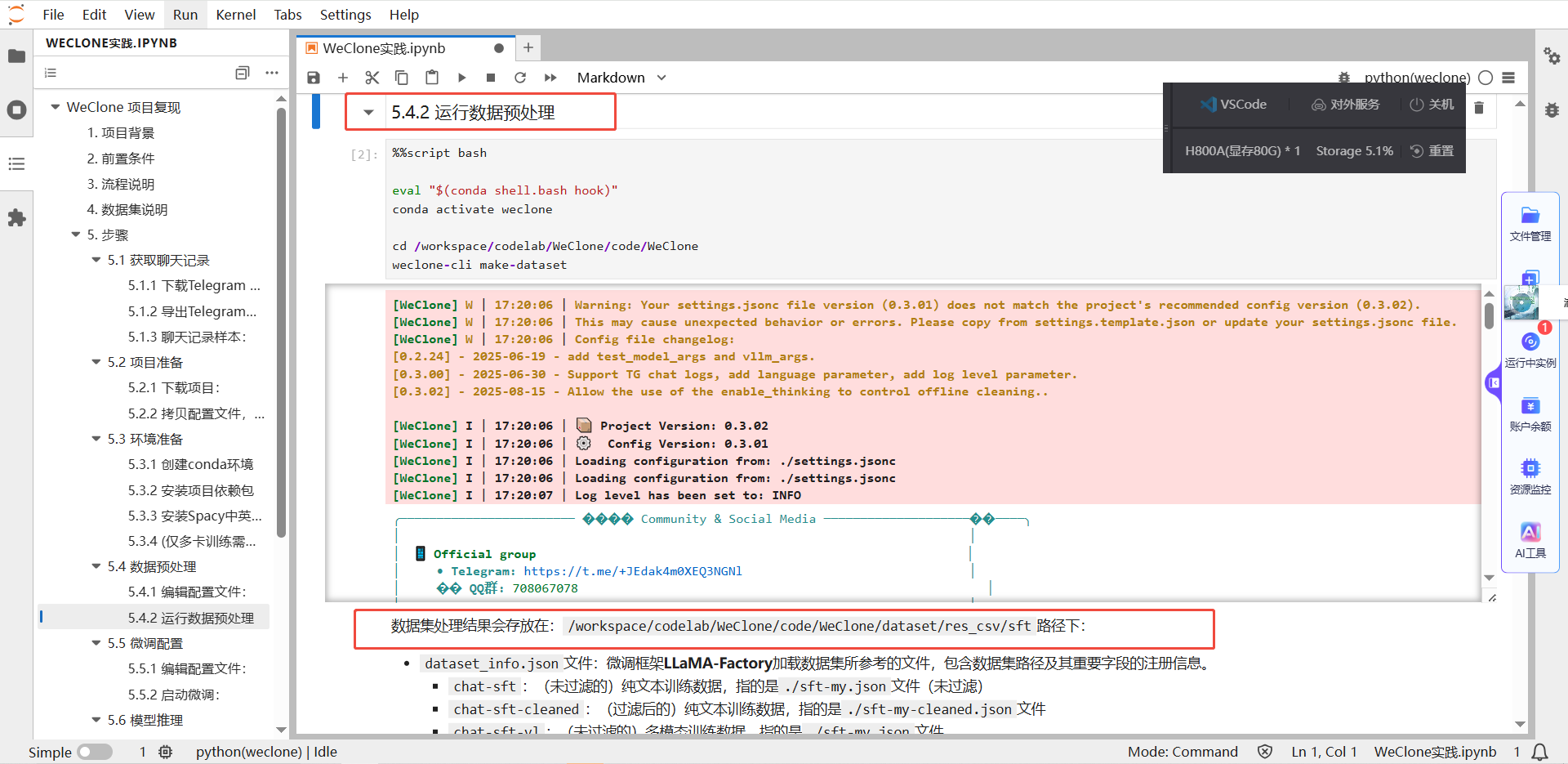
Task: Restart kernel and run all cells
Action: (550, 78)
